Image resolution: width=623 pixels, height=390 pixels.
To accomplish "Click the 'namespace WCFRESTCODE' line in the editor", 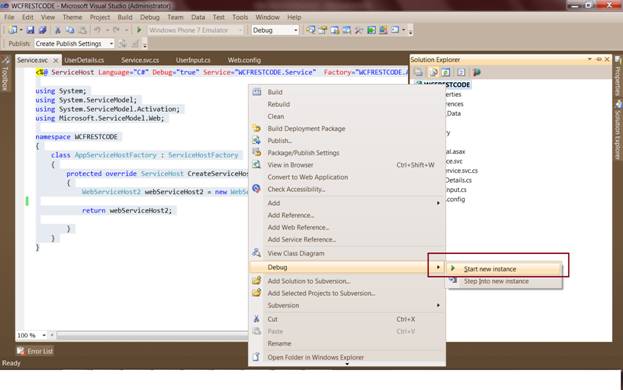I will coord(76,137).
